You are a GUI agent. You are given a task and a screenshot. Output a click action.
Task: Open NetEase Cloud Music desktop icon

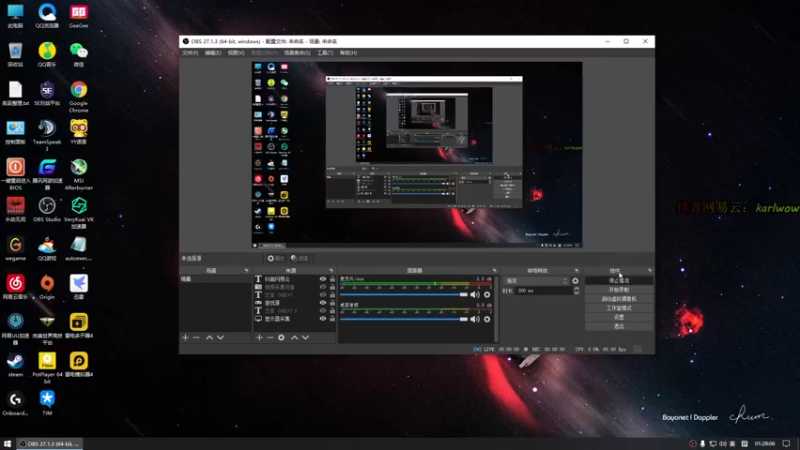15,287
